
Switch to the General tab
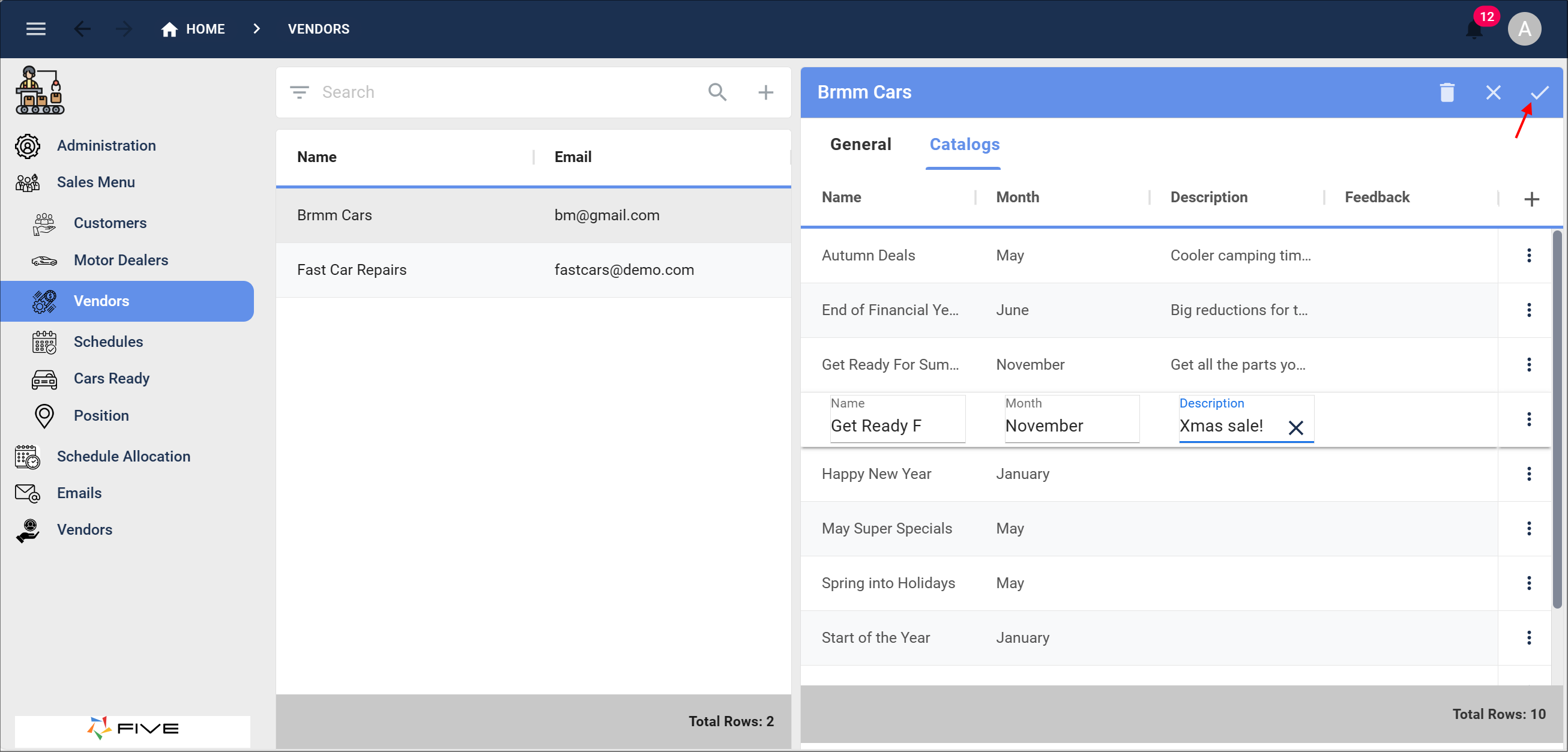860,144
